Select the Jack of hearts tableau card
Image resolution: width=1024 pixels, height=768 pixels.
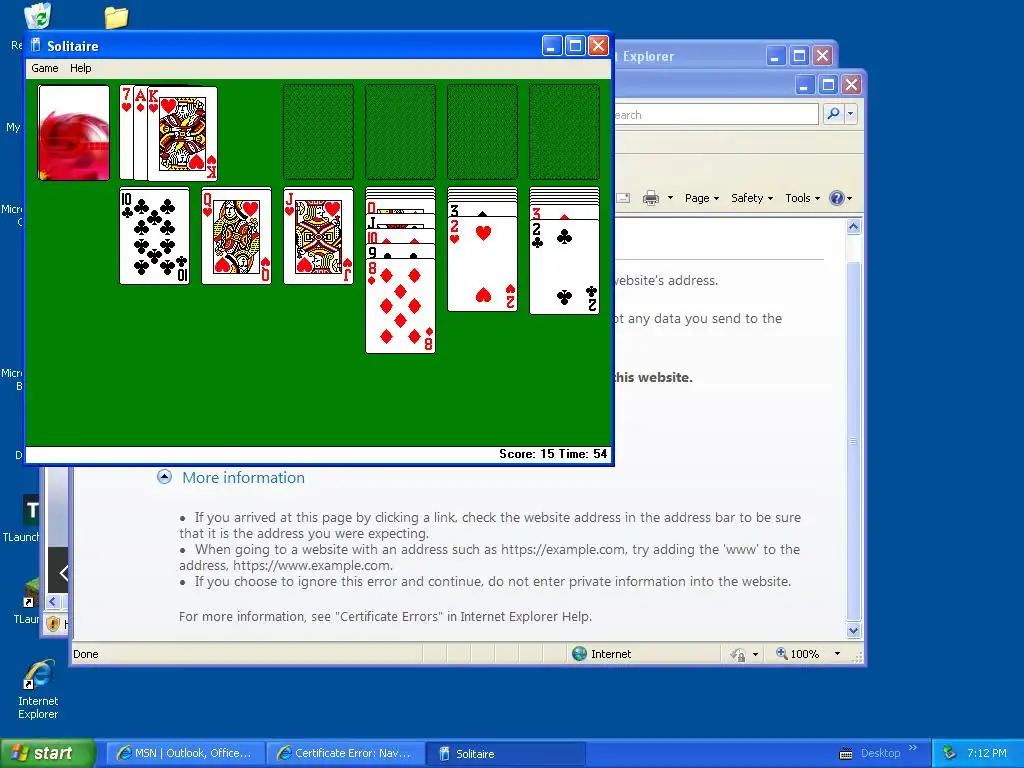coord(319,236)
